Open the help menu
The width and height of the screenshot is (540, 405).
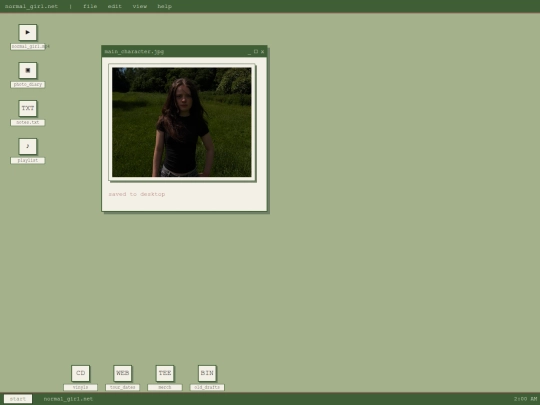pyautogui.click(x=165, y=6)
